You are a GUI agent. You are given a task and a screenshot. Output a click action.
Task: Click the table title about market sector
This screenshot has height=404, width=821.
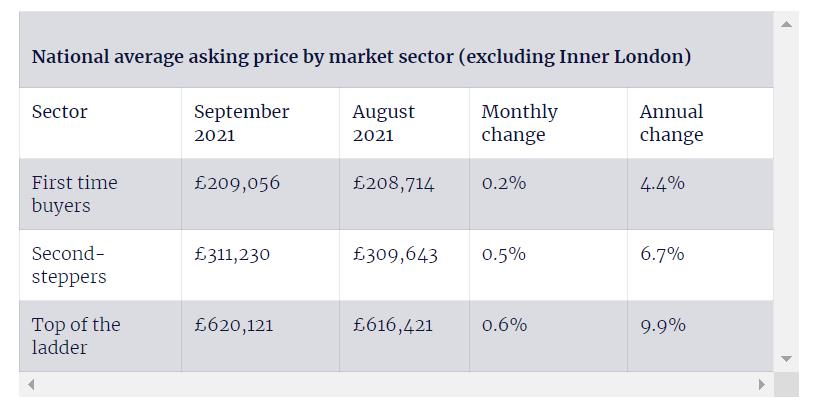point(361,57)
